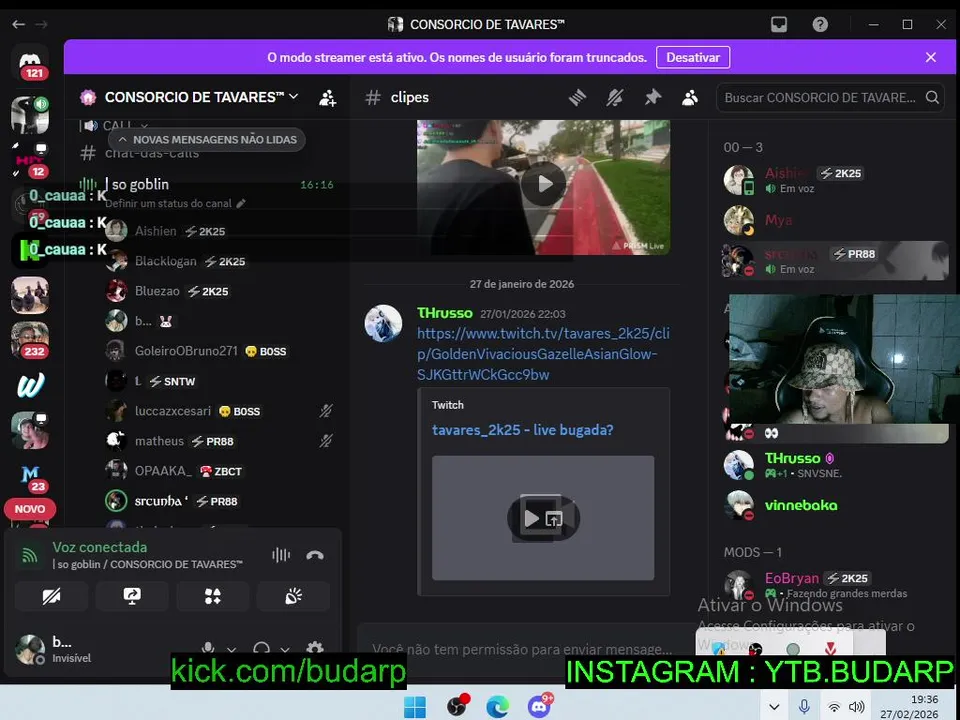
Task: Open Microsoft Edge from taskbar
Action: [x=498, y=707]
